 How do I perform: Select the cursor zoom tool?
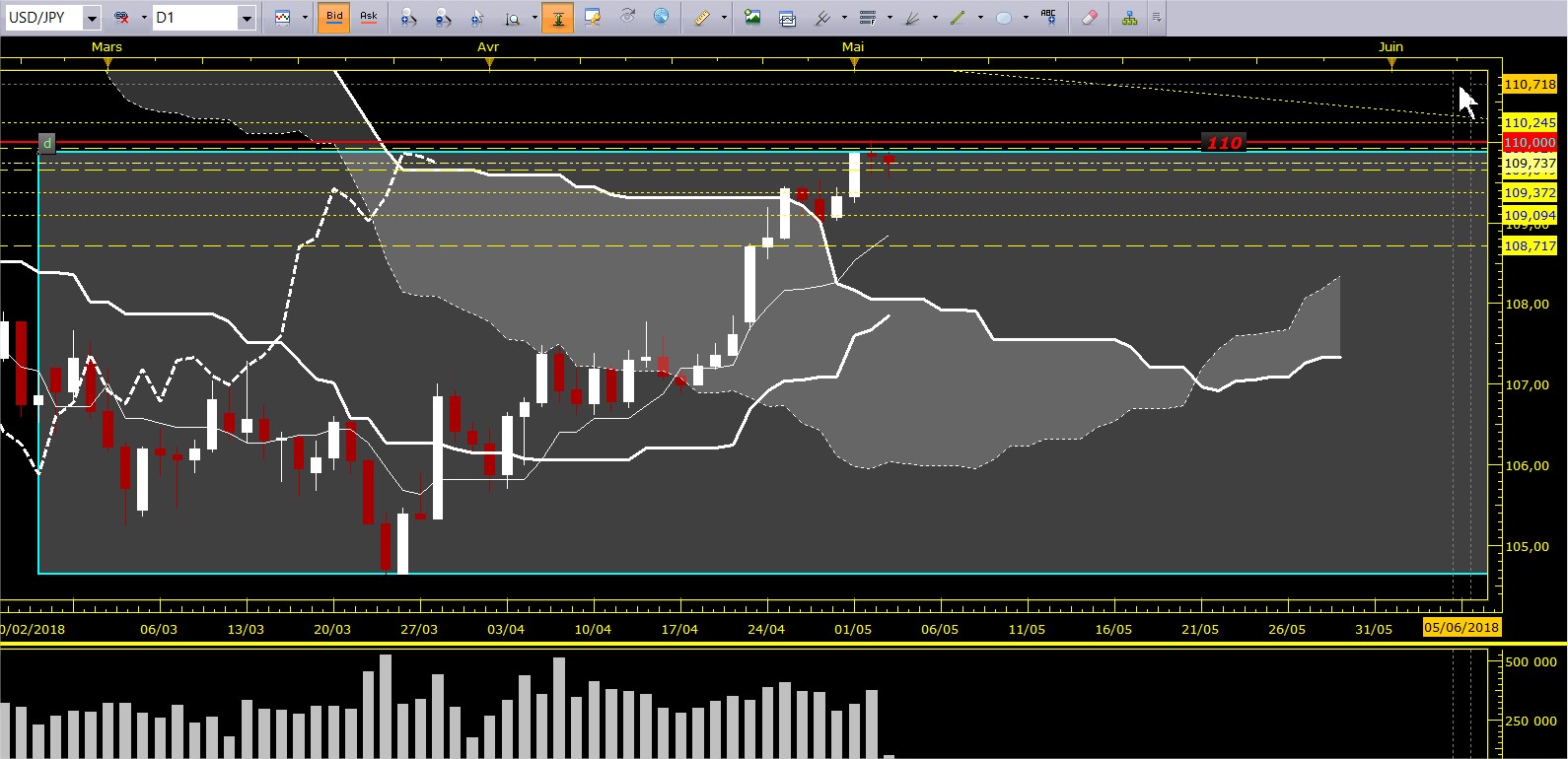tap(477, 18)
